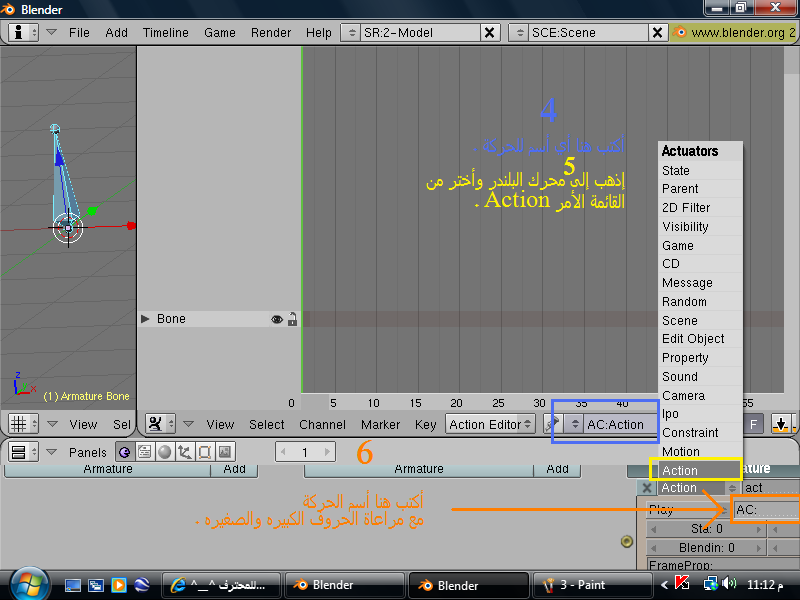Toggle the Bone channel lock icon

click(292, 319)
